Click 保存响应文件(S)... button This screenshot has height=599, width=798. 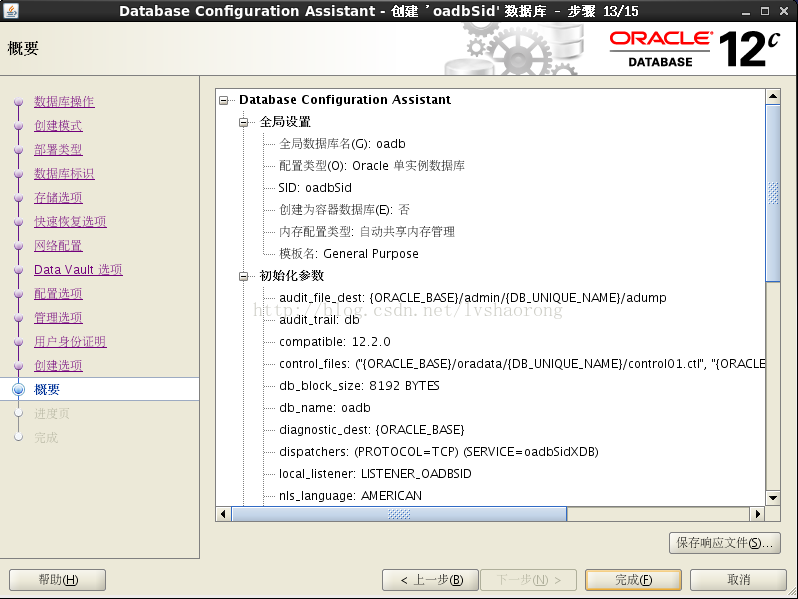click(x=725, y=543)
